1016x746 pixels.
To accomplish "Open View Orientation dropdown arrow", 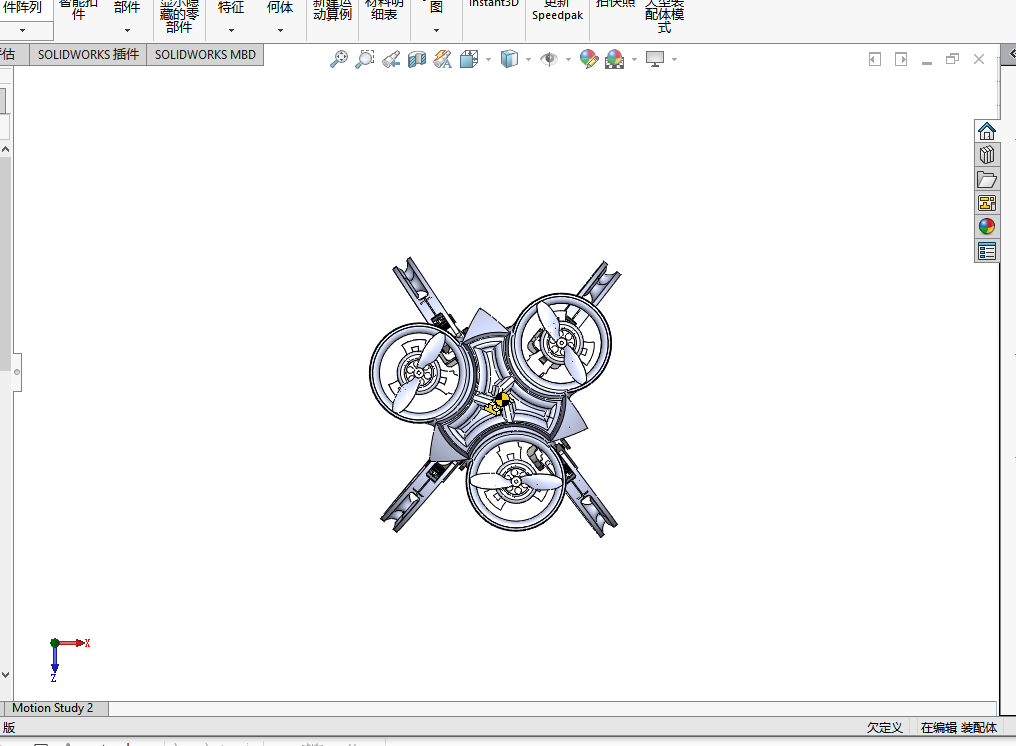I will (488, 60).
